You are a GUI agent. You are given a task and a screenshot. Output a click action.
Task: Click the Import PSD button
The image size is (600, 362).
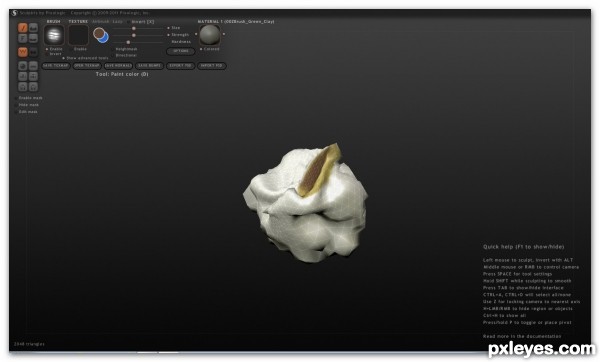(x=212, y=66)
